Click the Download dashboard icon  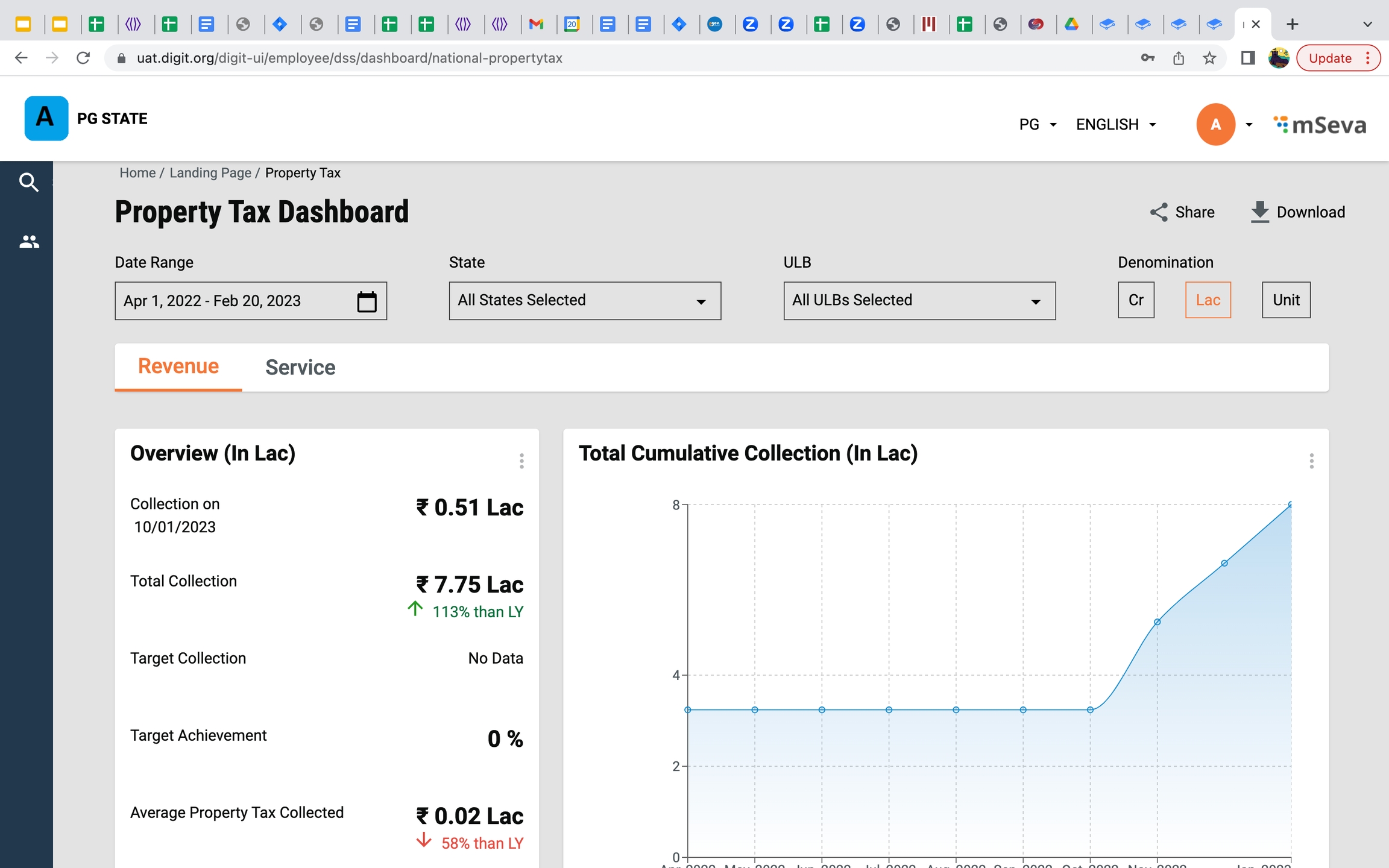pos(1259,212)
